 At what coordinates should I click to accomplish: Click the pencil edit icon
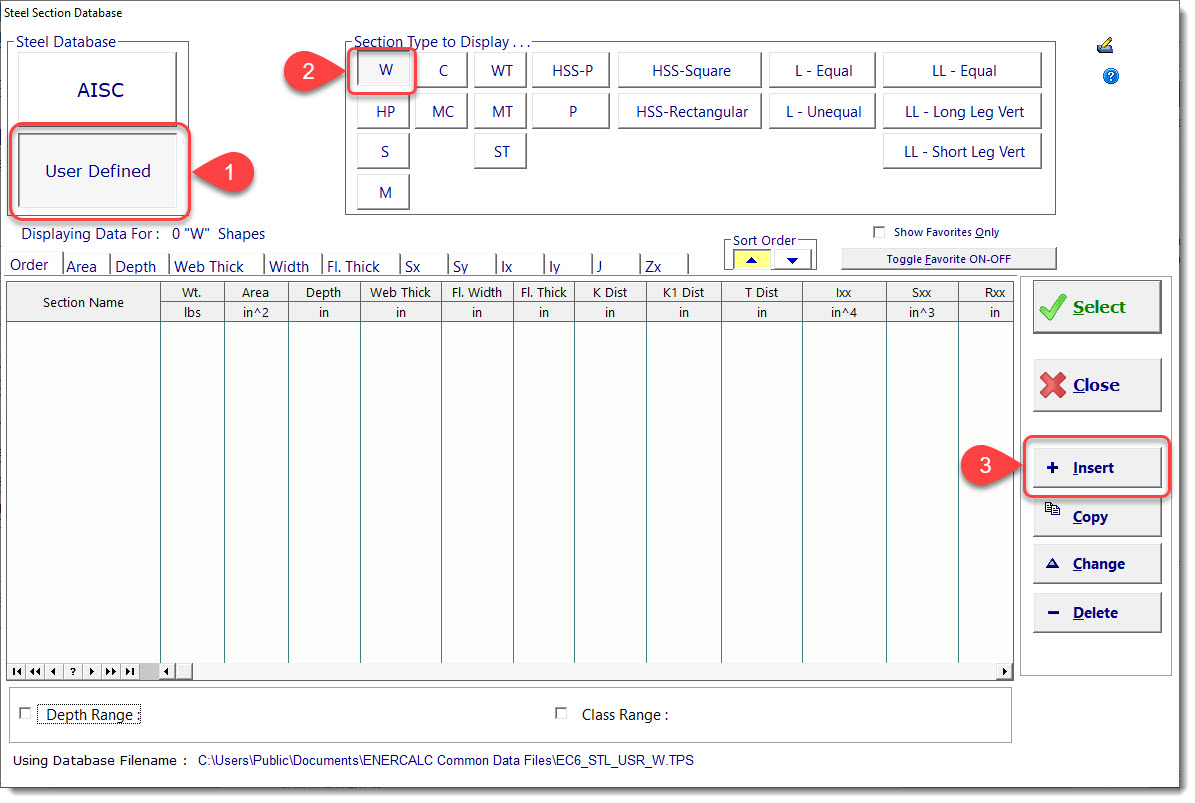(x=1105, y=44)
